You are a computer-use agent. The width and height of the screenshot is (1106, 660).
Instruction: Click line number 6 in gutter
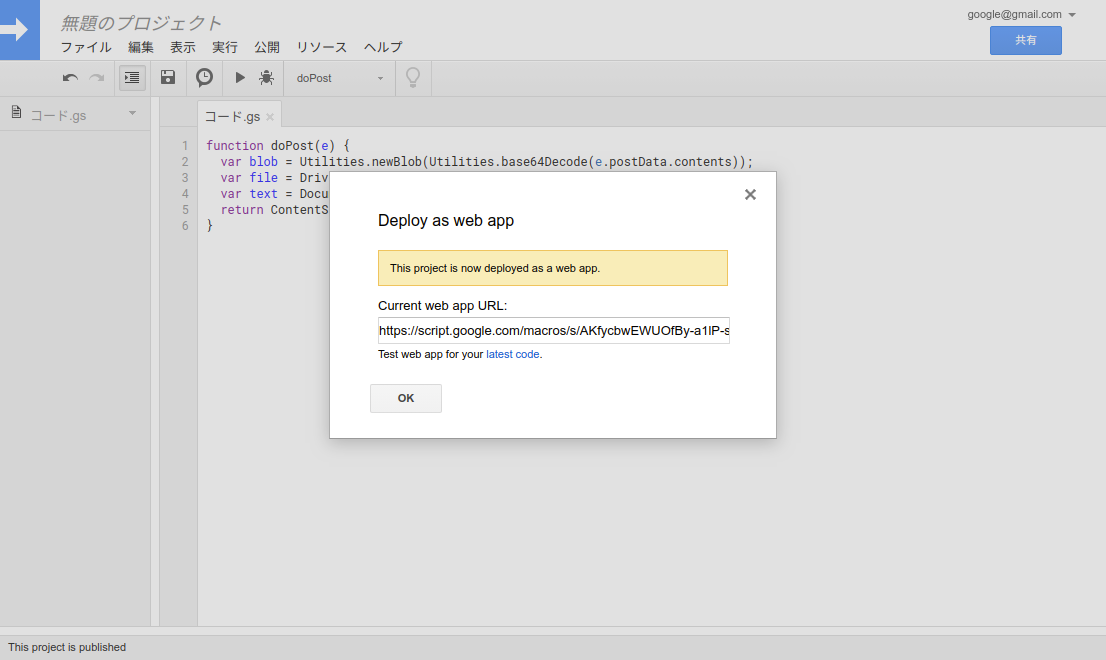[185, 226]
